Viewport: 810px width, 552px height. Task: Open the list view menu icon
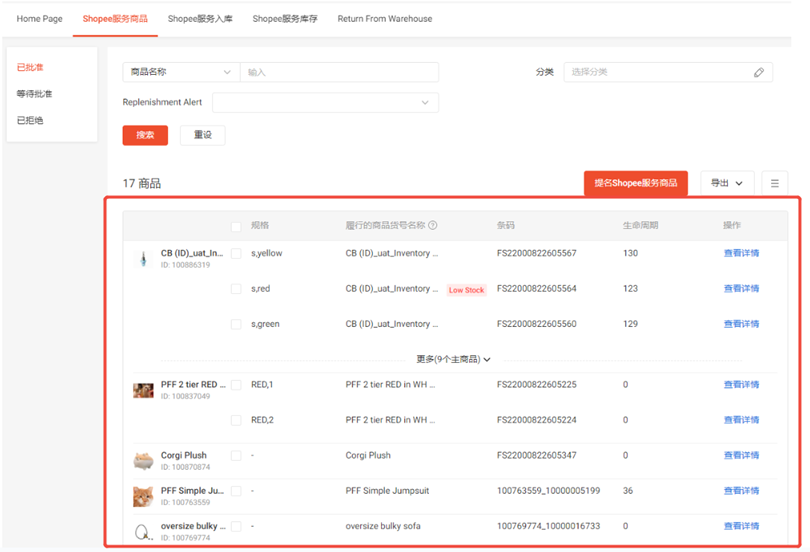point(774,183)
